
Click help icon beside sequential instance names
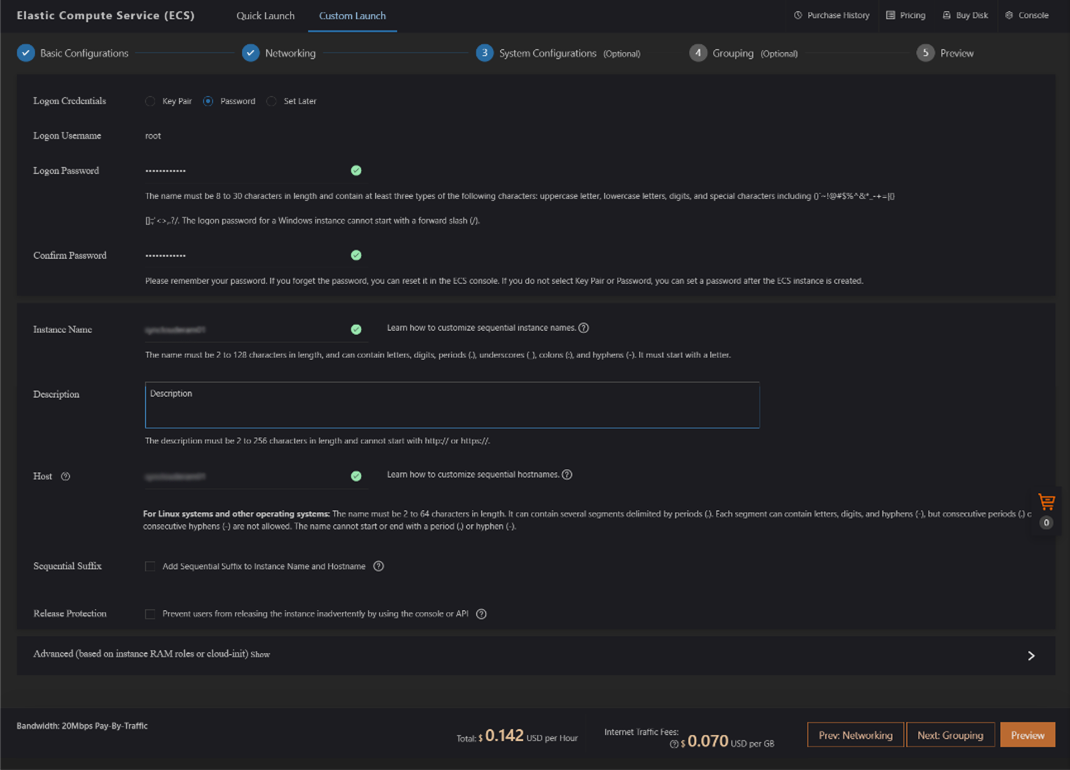[583, 328]
